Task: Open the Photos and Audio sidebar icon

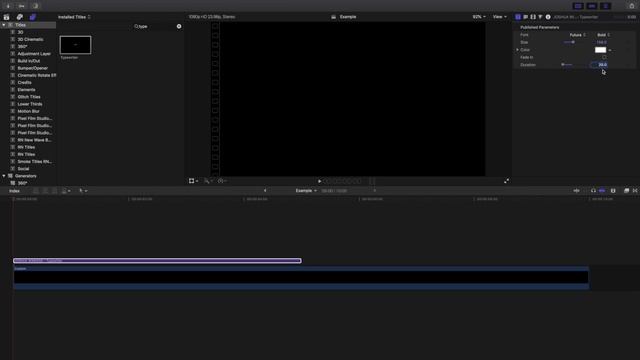Action: [x=20, y=17]
